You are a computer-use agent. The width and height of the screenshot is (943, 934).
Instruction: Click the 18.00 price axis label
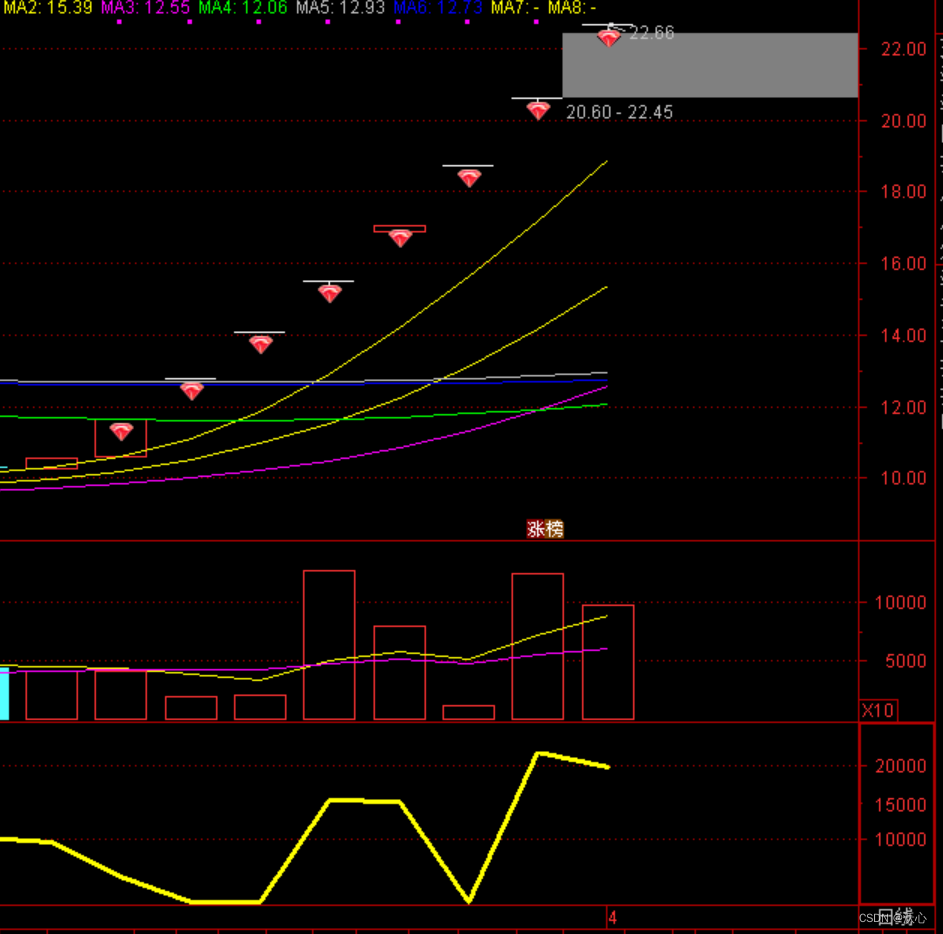[903, 192]
